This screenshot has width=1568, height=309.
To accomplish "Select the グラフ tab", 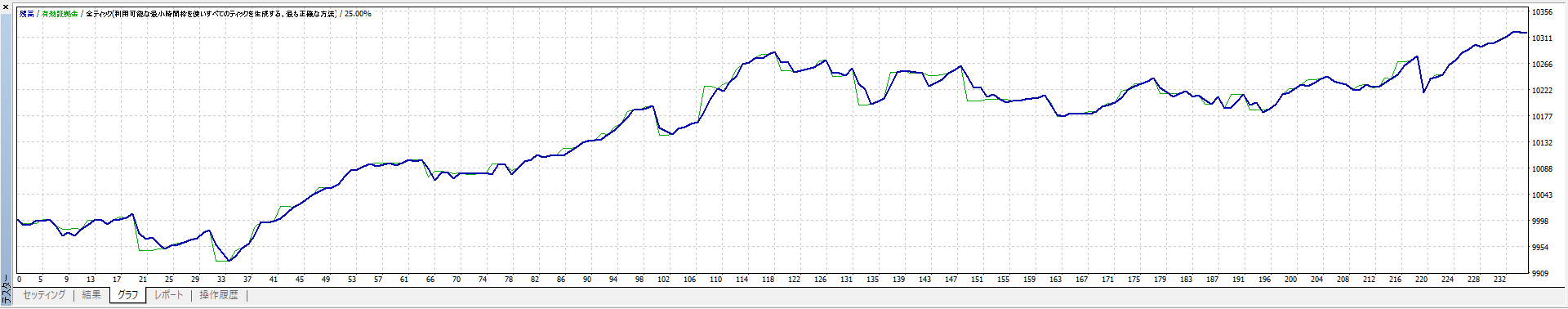I will (x=127, y=295).
